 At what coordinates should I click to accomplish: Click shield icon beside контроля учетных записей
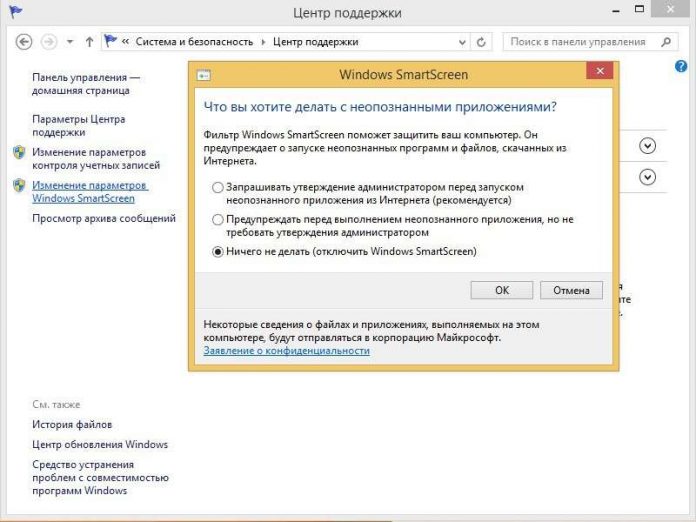pos(19,152)
